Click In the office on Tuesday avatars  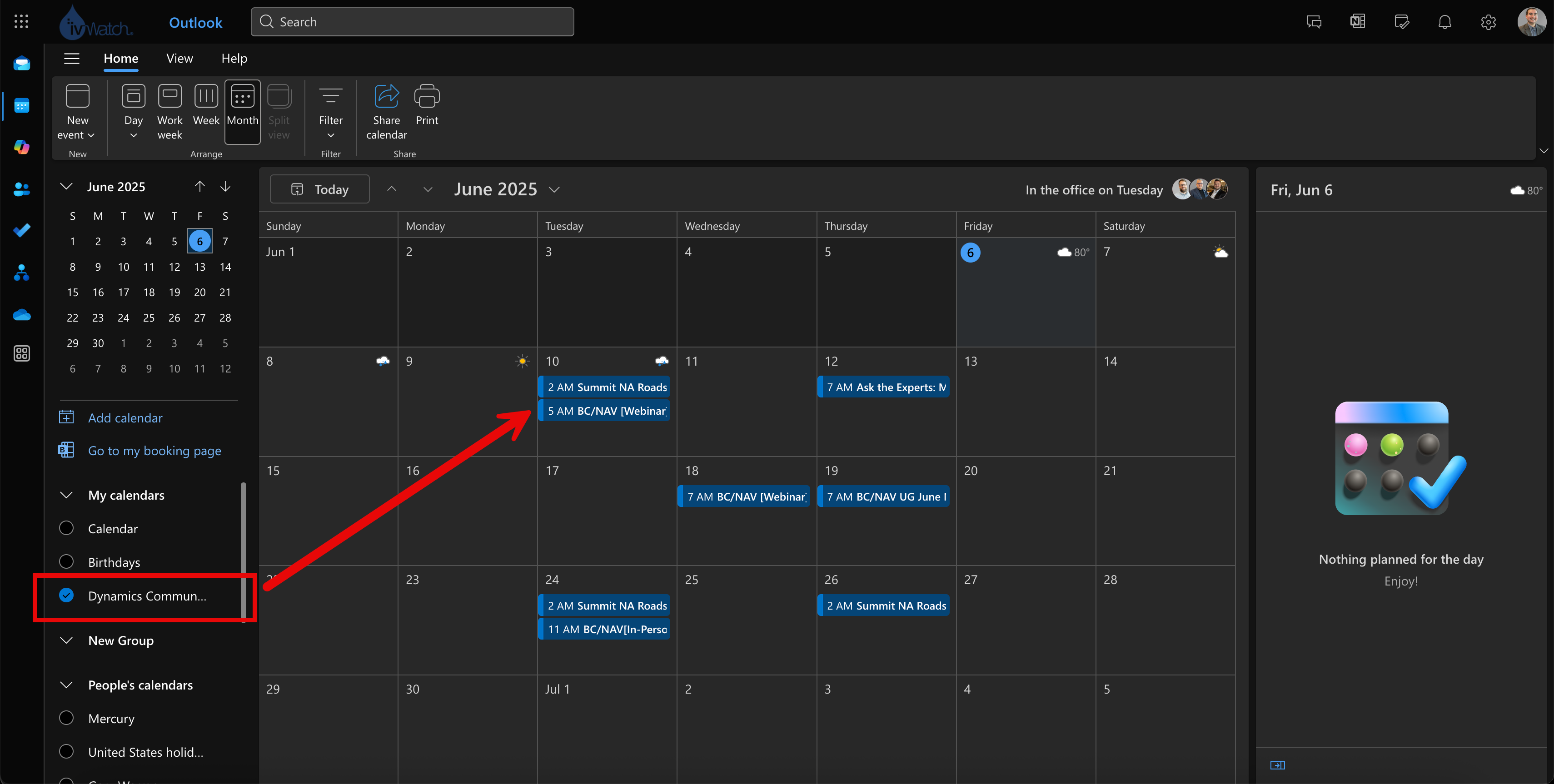pos(1199,189)
